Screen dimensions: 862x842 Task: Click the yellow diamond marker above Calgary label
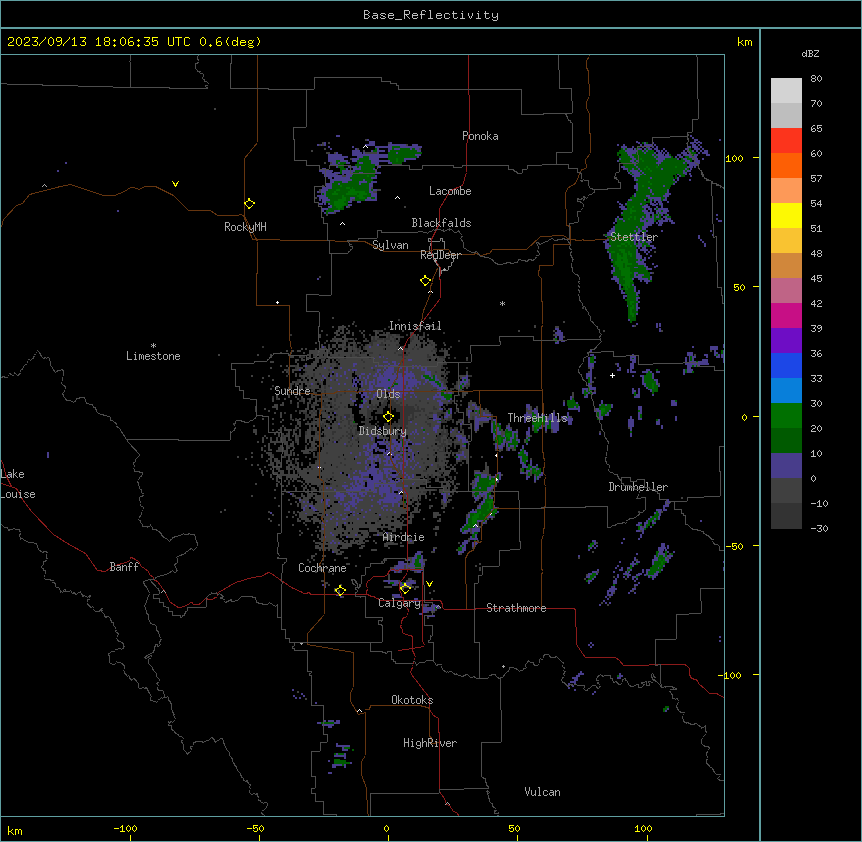point(405,588)
